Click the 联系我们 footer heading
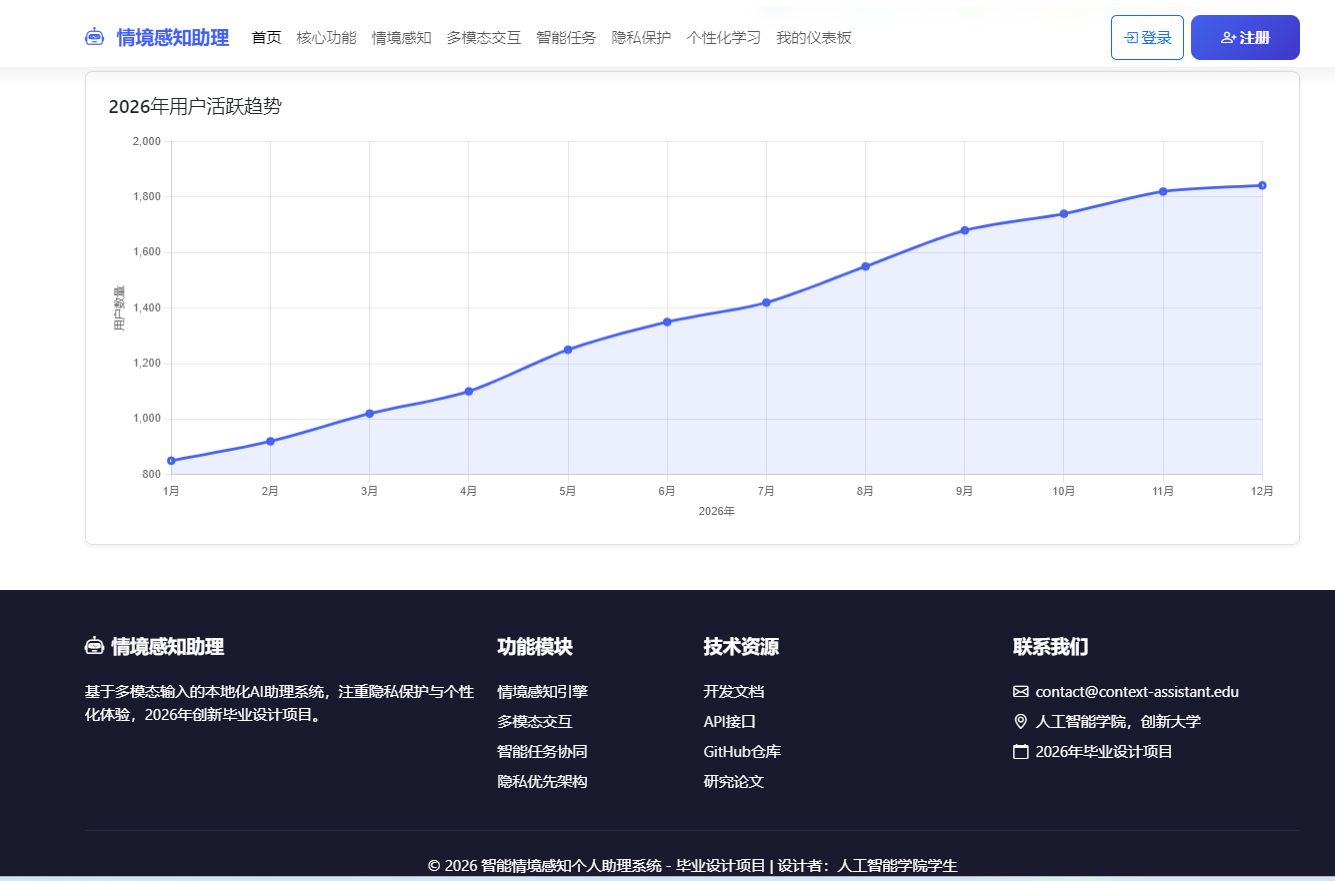The width and height of the screenshot is (1335, 881). (1051, 646)
